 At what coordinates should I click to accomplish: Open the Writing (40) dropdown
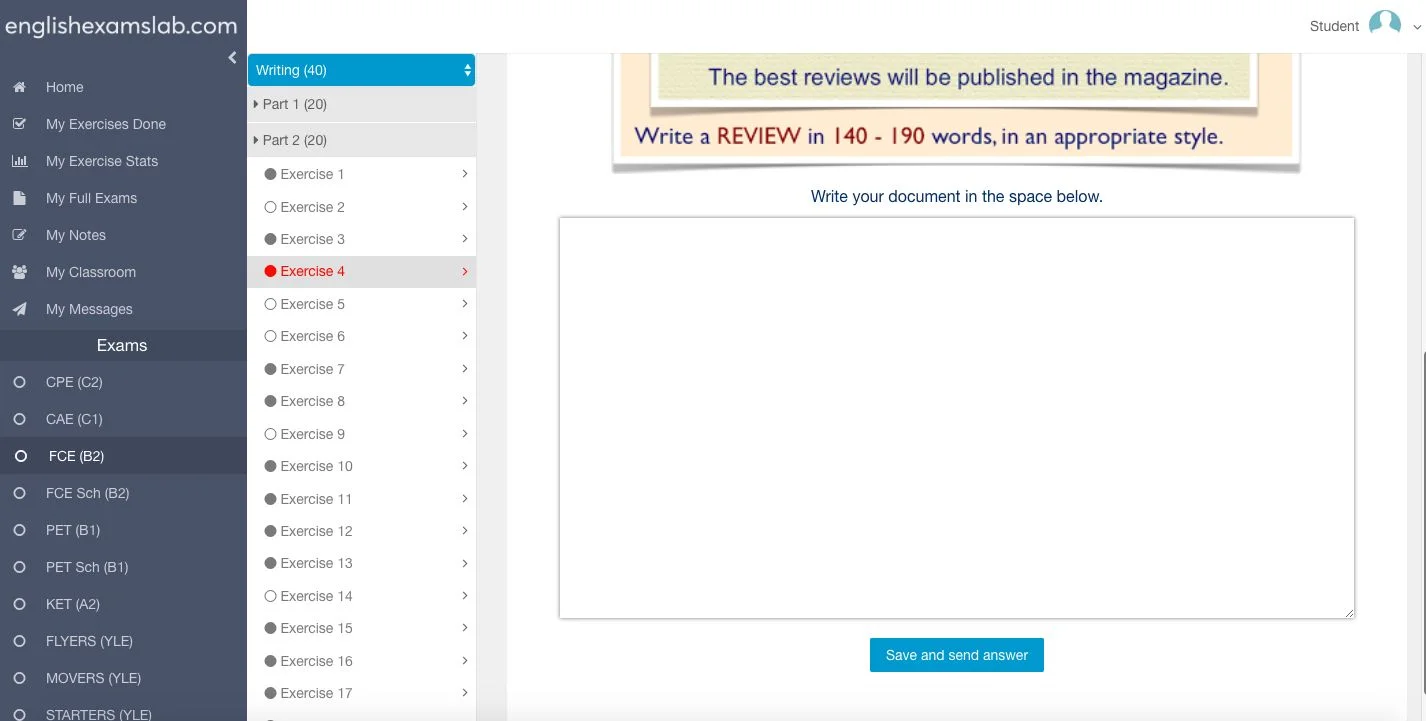coord(361,70)
